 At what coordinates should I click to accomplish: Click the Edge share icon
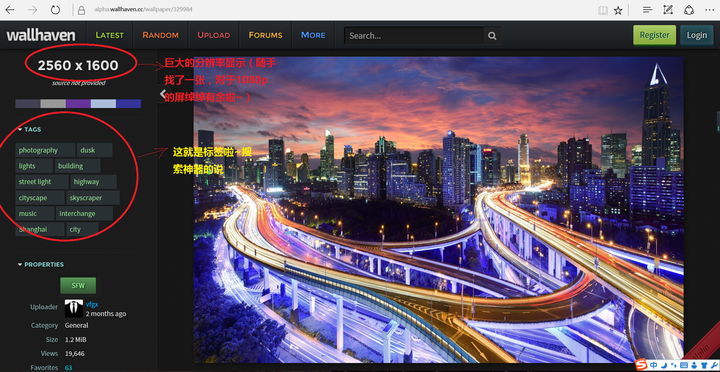click(689, 10)
